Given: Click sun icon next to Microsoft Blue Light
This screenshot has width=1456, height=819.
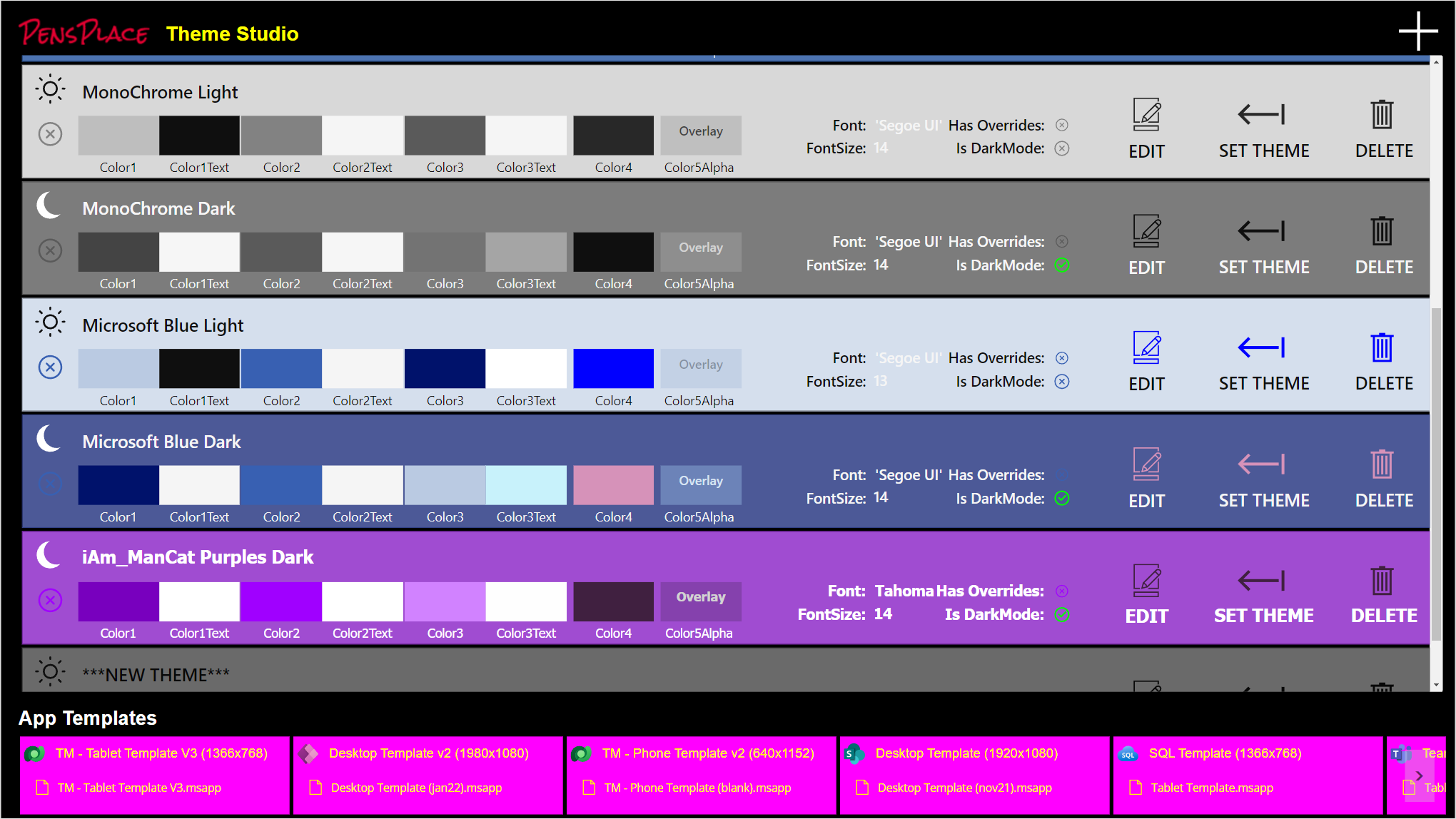Looking at the screenshot, I should (50, 322).
